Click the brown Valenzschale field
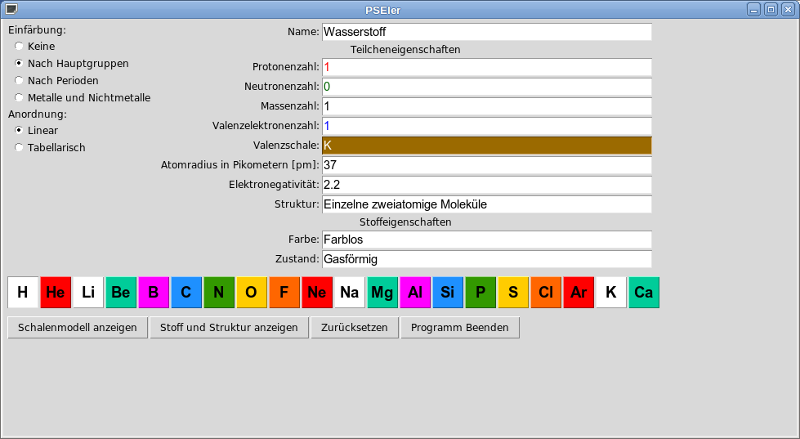 coord(486,145)
